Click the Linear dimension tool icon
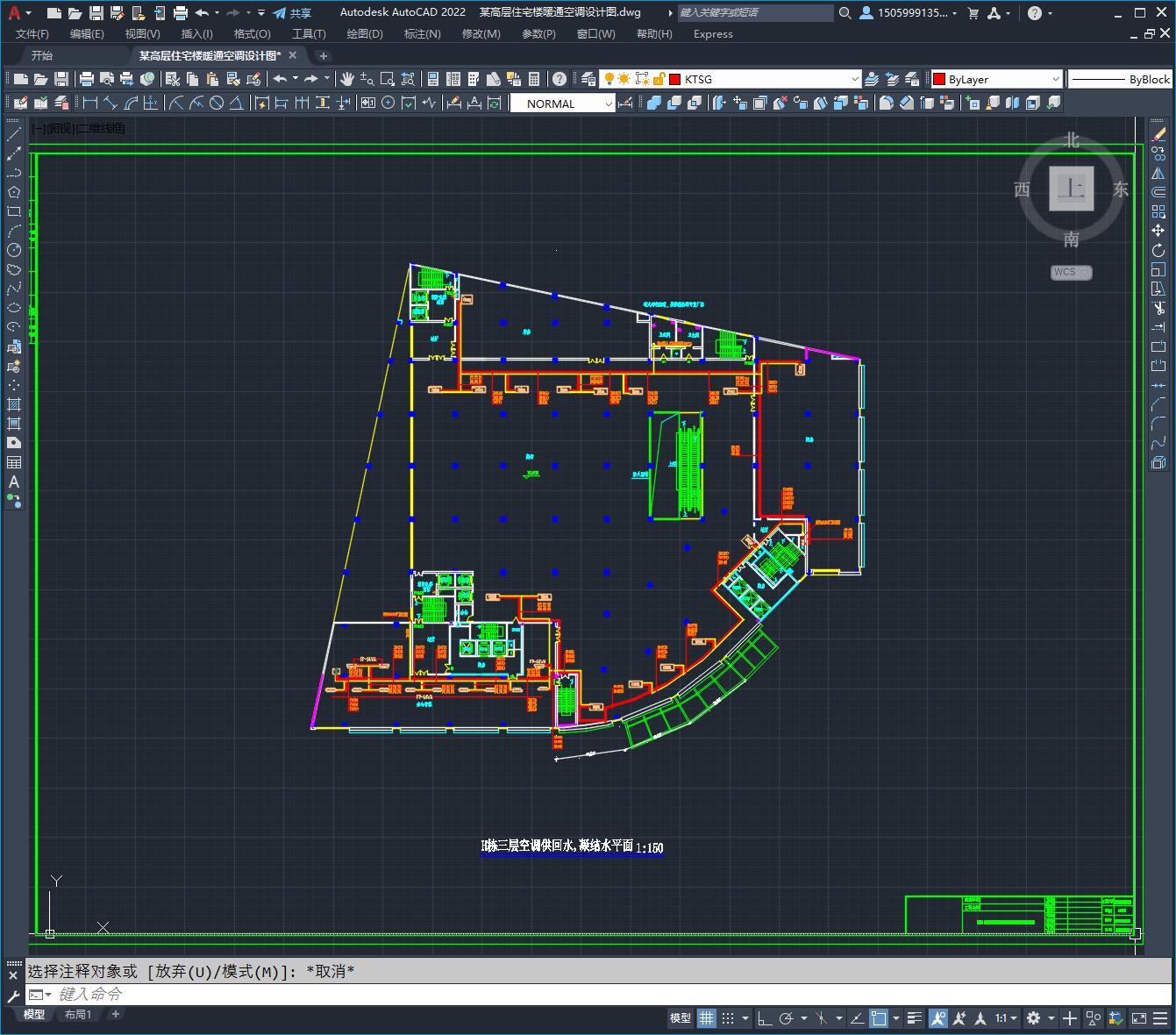 click(x=90, y=103)
